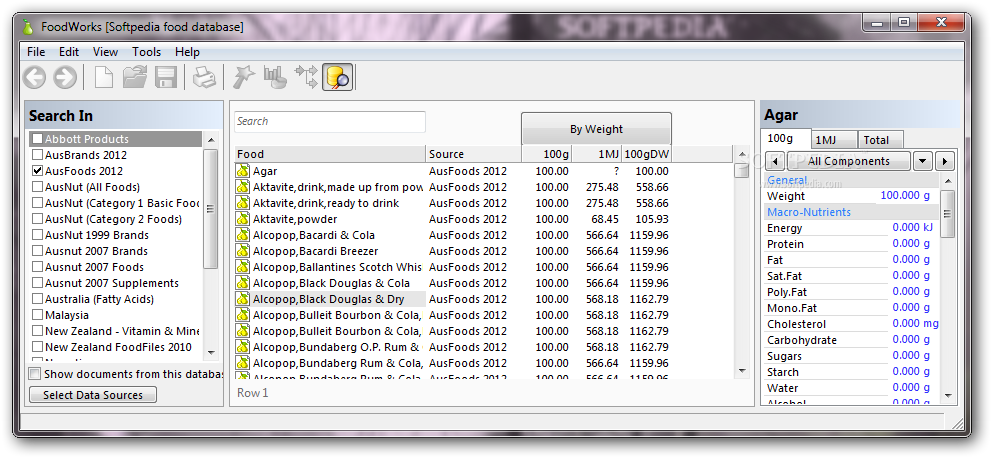992x458 pixels.
Task: Collapse the General section header
Action: (x=852, y=180)
